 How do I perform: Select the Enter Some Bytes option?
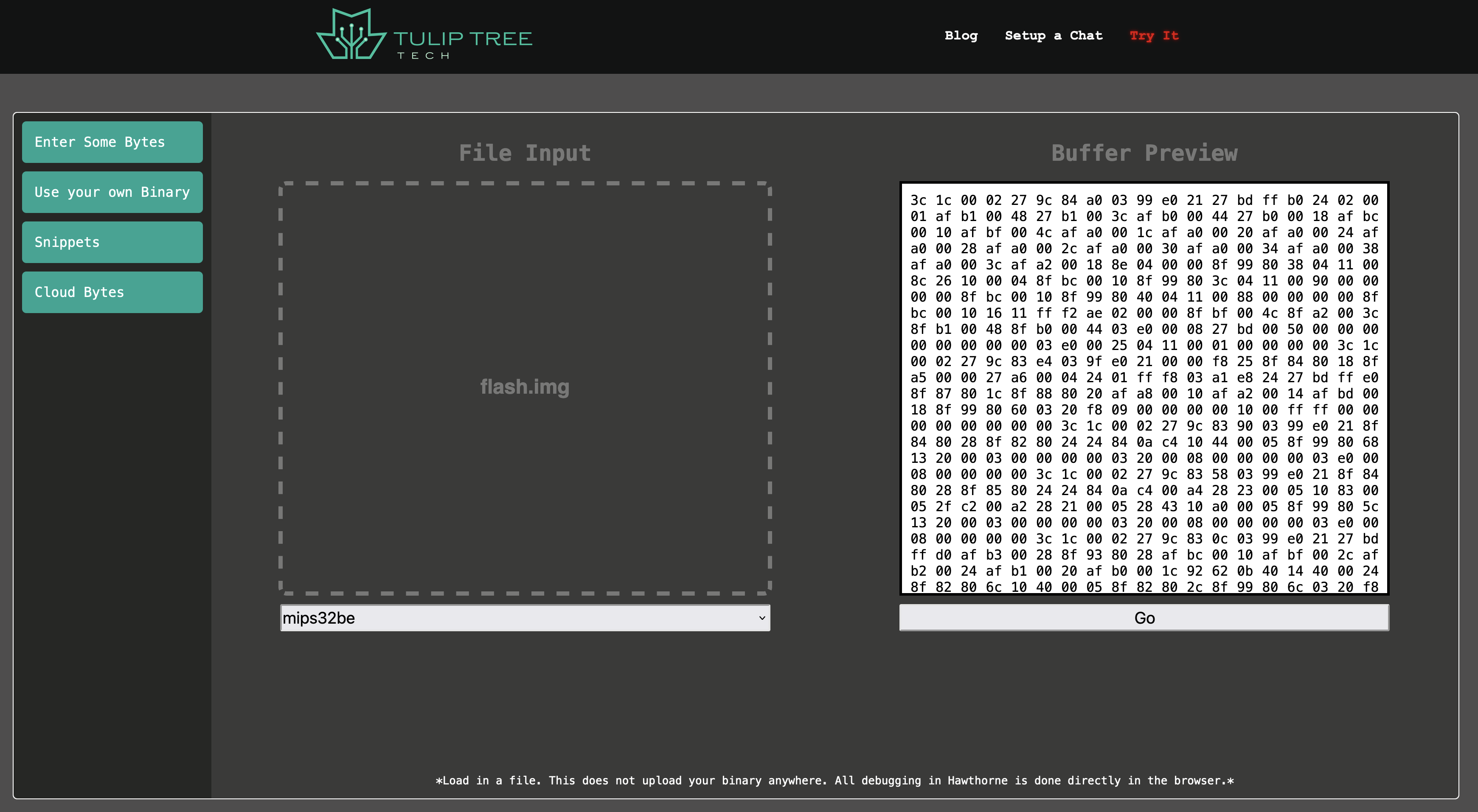click(112, 142)
